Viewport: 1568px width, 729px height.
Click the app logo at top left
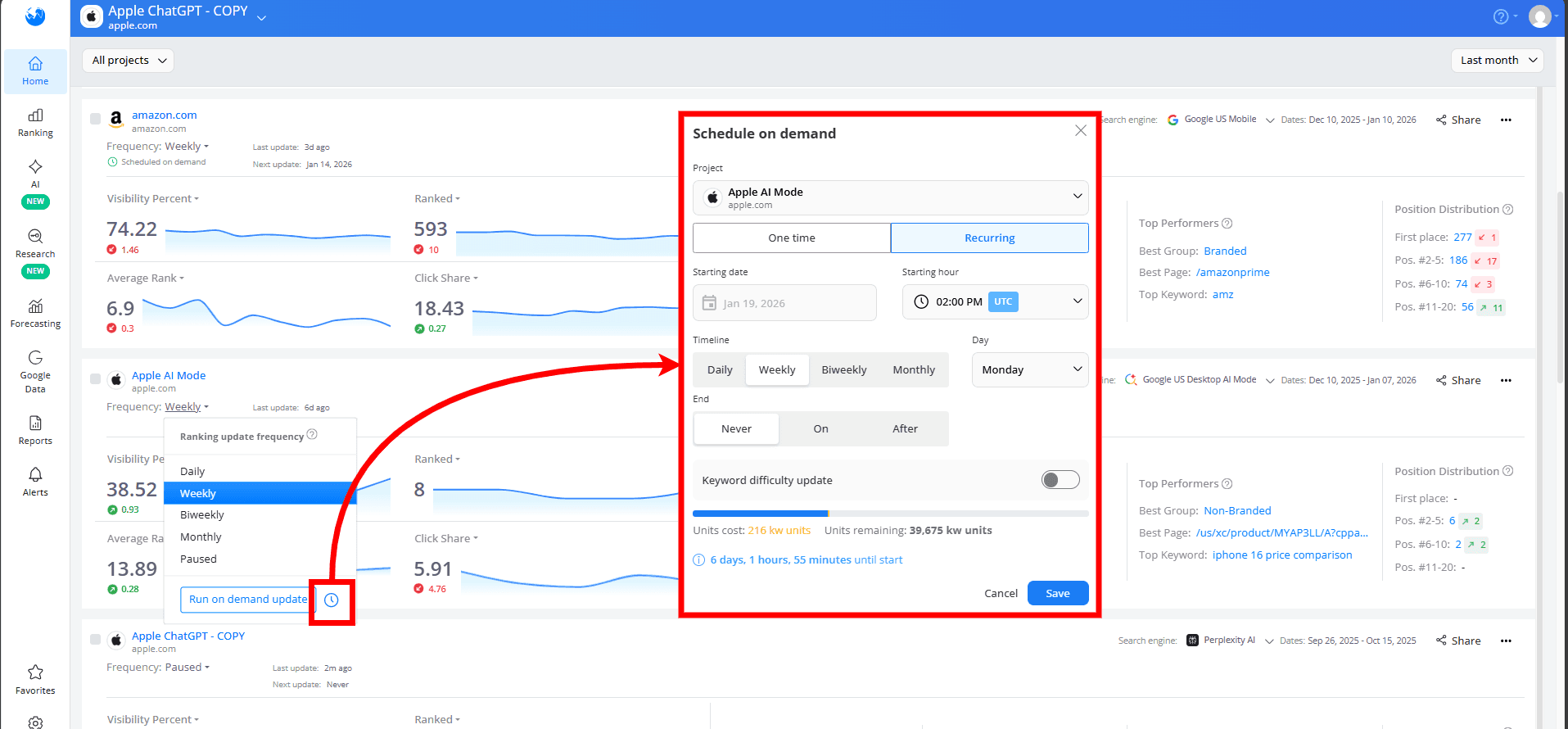click(35, 16)
